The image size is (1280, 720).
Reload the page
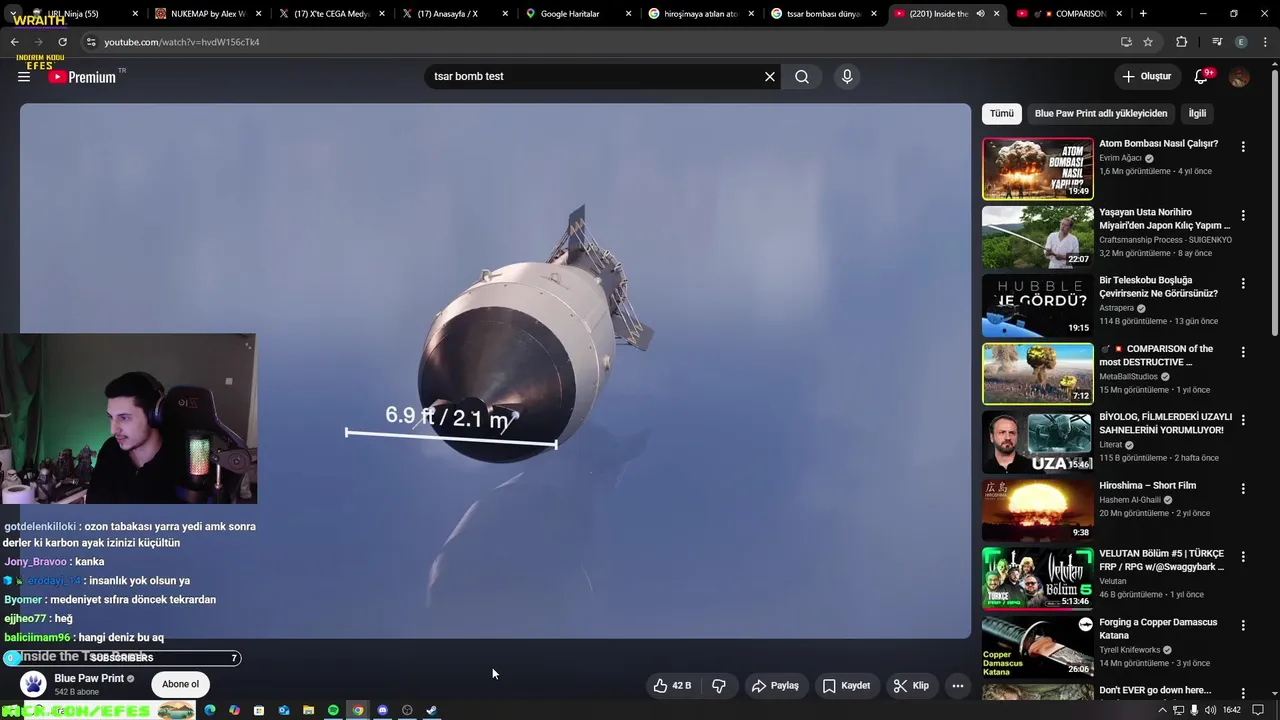(x=62, y=42)
